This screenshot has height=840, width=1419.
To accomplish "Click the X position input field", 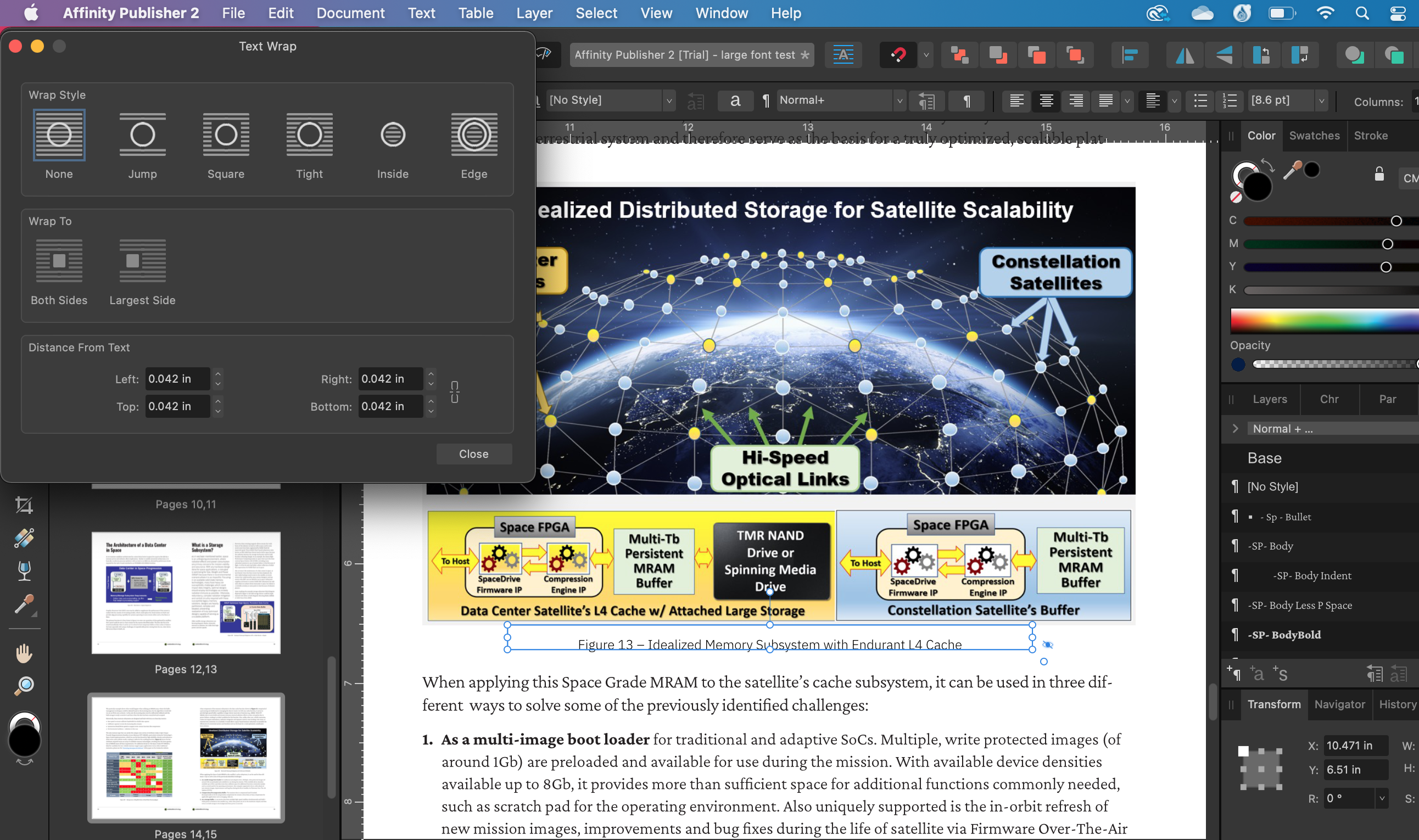I will coord(1355,746).
